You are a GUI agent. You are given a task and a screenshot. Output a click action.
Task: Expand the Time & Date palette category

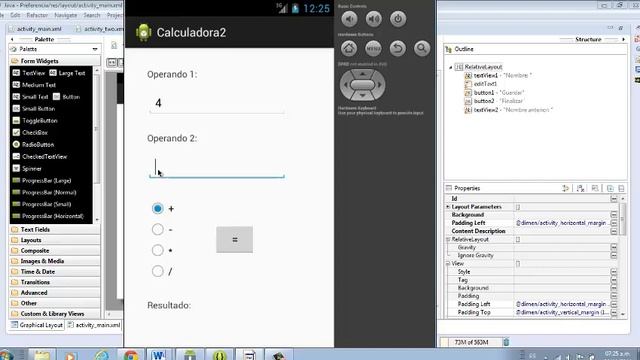click(55, 272)
